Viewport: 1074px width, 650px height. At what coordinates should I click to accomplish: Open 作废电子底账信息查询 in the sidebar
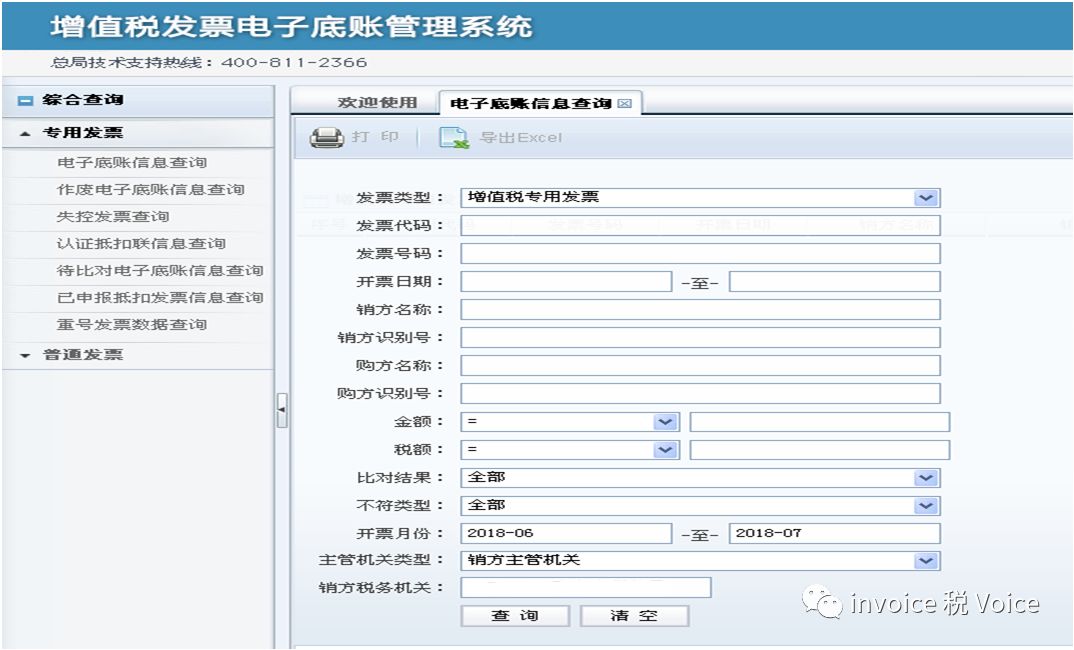(x=151, y=190)
